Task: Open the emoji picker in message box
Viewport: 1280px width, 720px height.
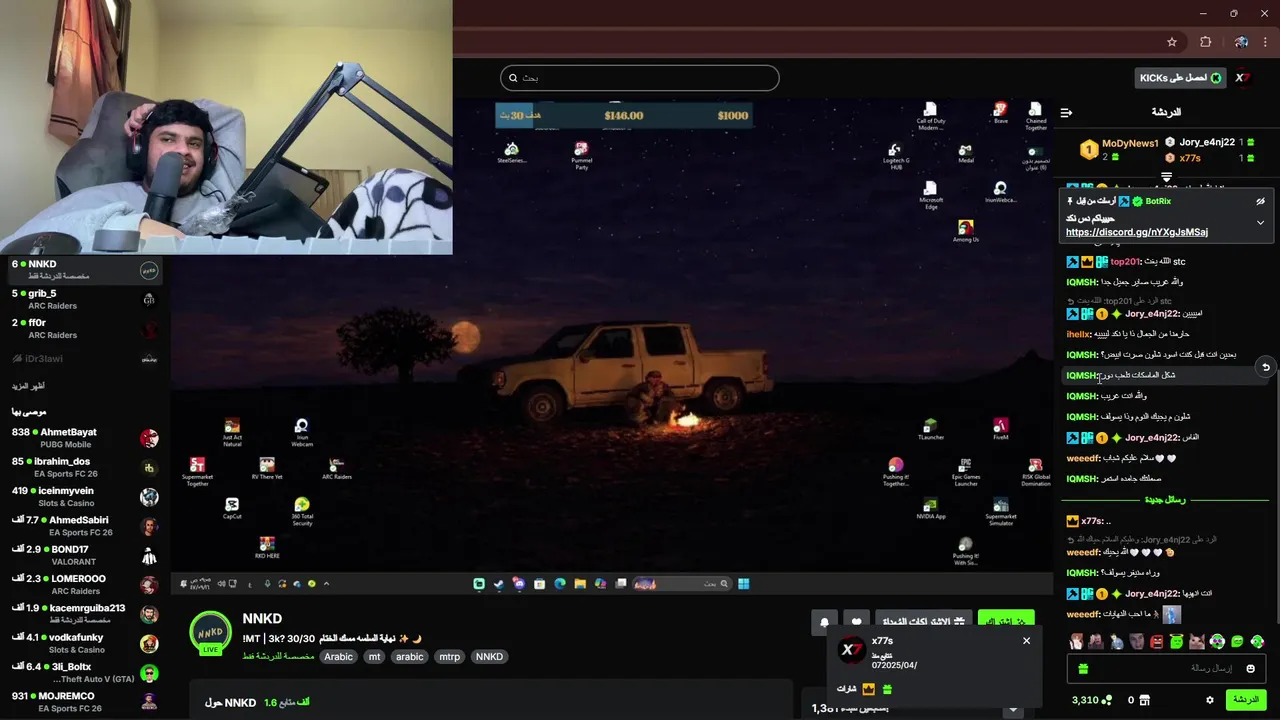Action: pyautogui.click(x=1250, y=668)
